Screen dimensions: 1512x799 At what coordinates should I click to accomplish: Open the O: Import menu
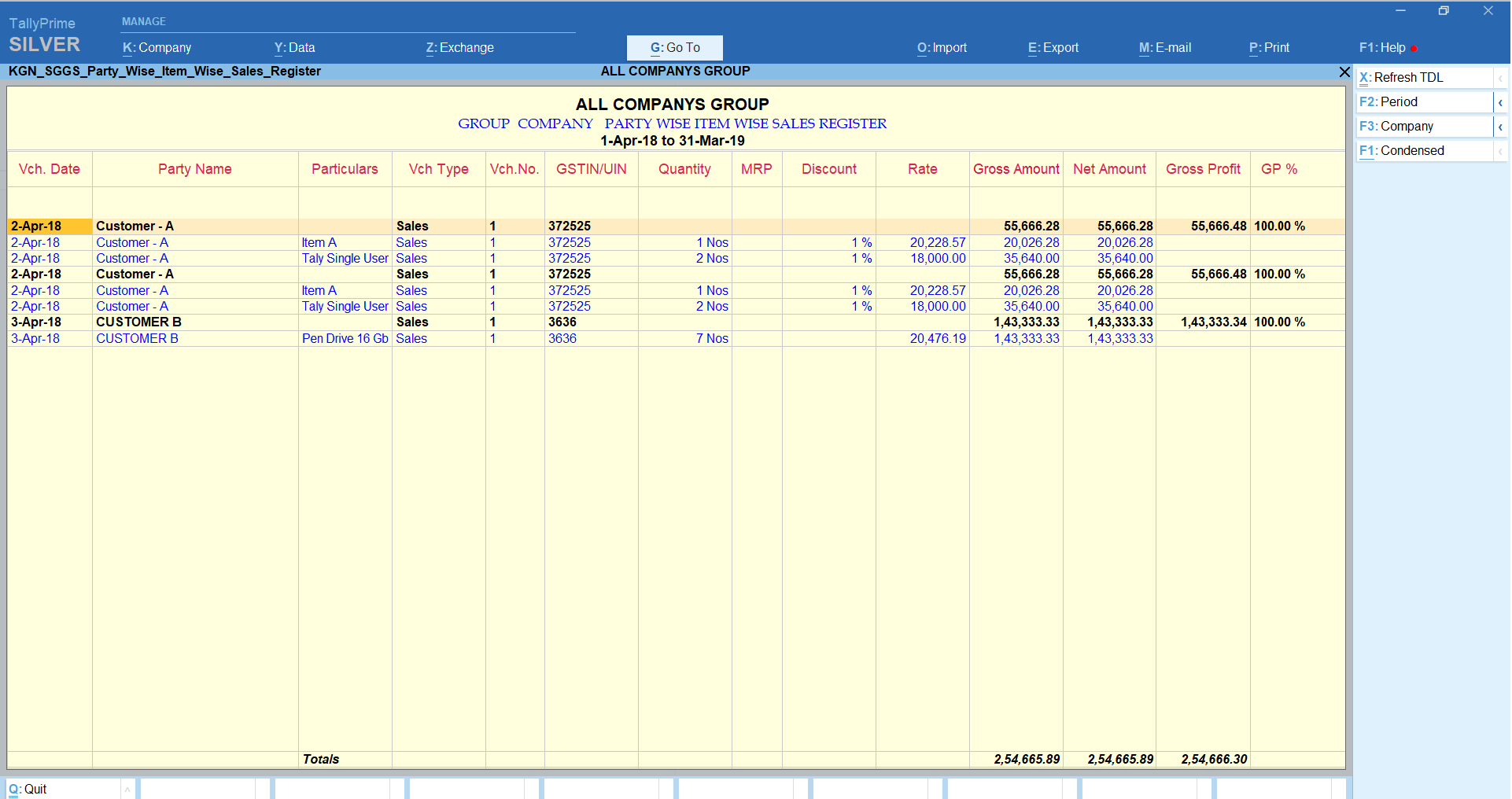point(942,48)
